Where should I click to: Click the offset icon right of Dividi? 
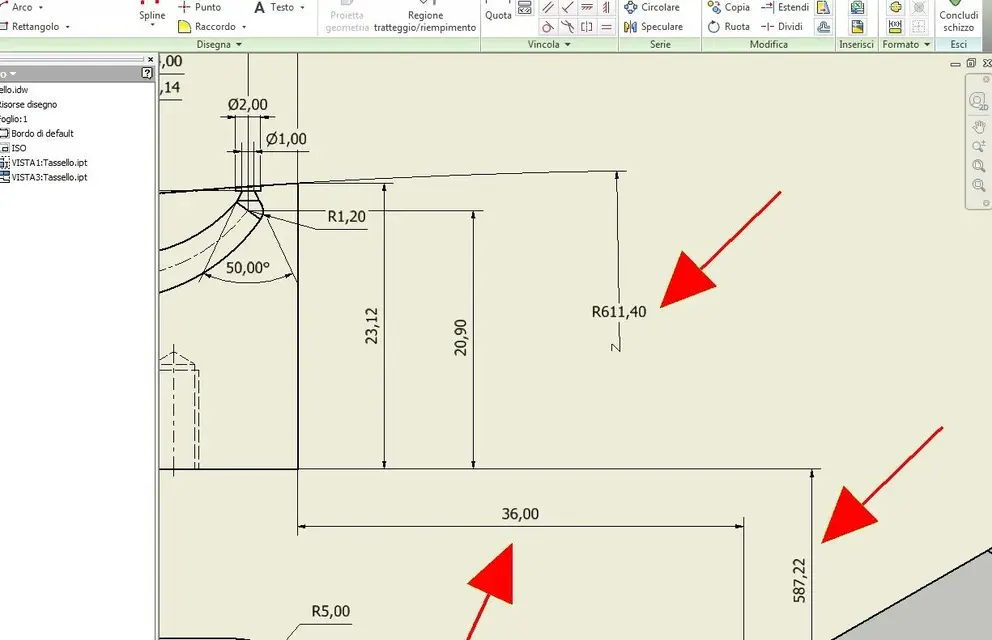(823, 27)
